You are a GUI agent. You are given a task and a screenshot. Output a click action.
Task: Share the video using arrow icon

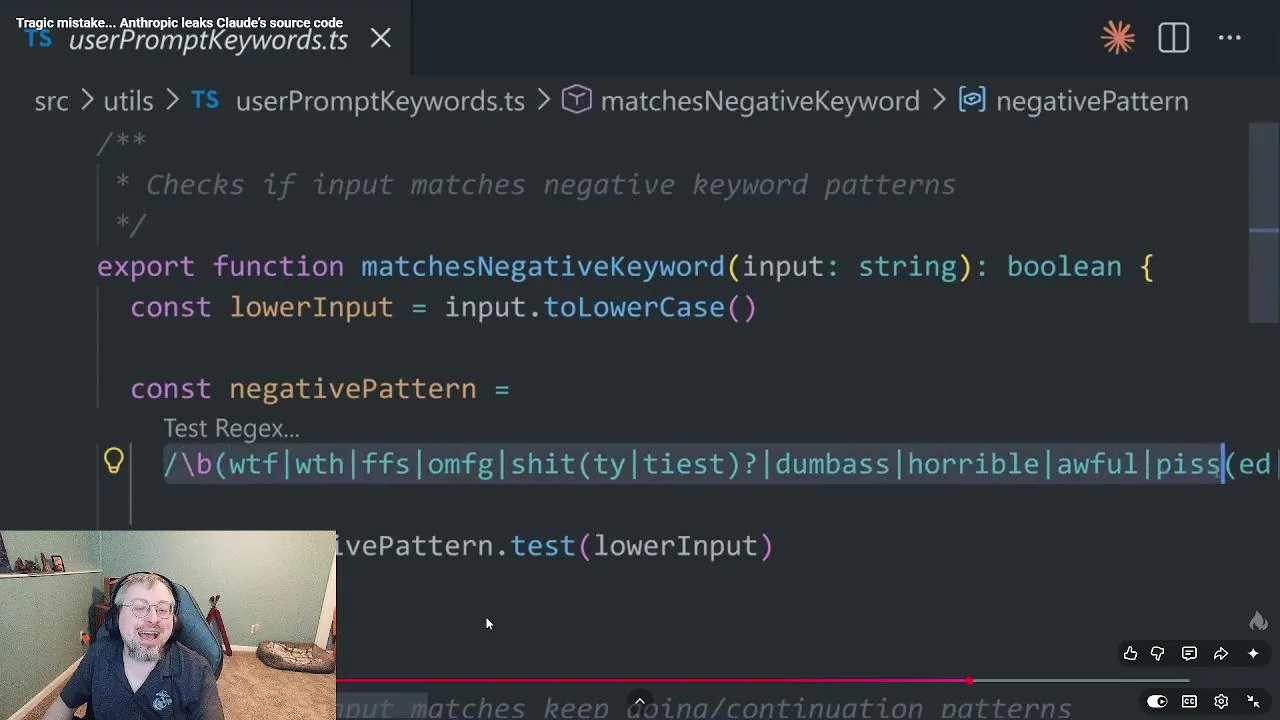(1221, 653)
